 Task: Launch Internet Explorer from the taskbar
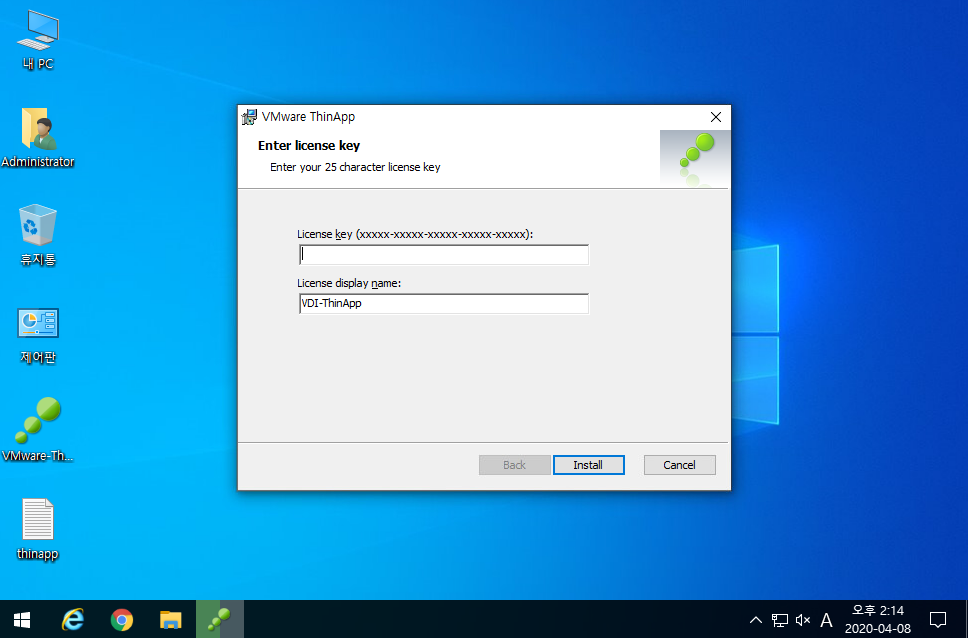pos(73,619)
